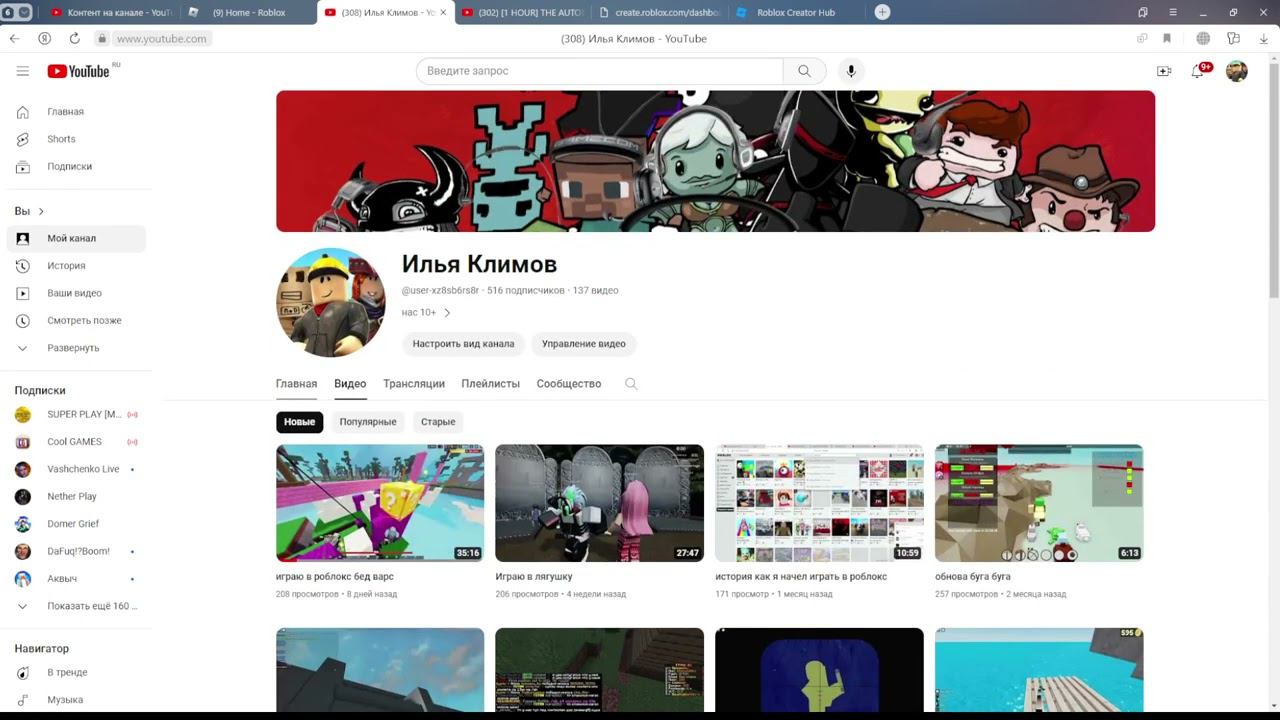Reload the page
This screenshot has height=720, width=1280.
click(x=74, y=38)
